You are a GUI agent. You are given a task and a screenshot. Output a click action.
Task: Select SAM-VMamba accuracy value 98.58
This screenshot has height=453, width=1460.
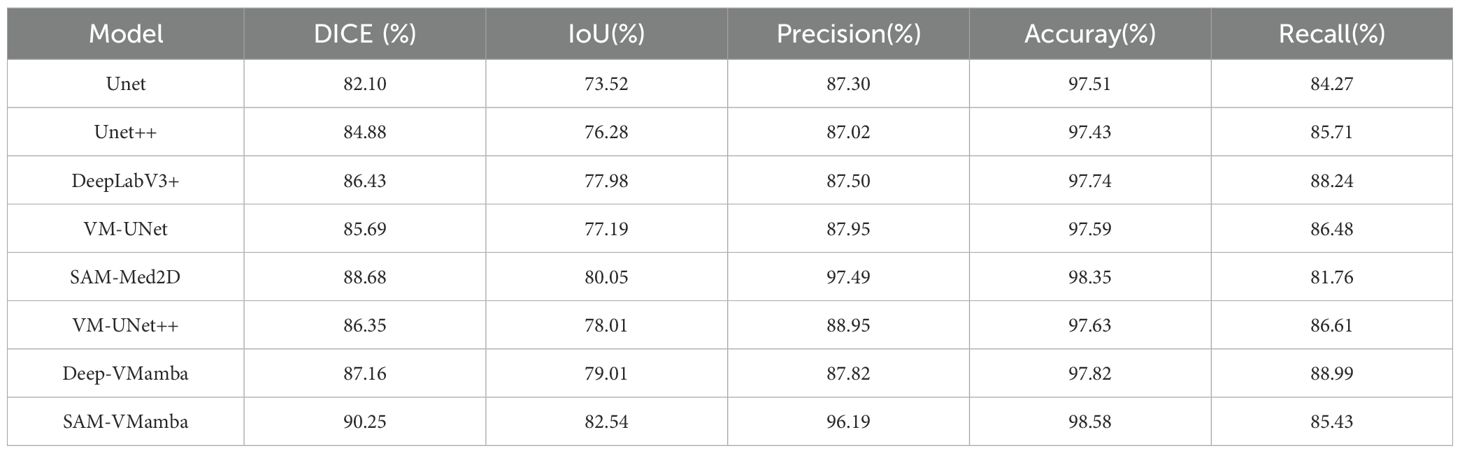pos(1091,422)
